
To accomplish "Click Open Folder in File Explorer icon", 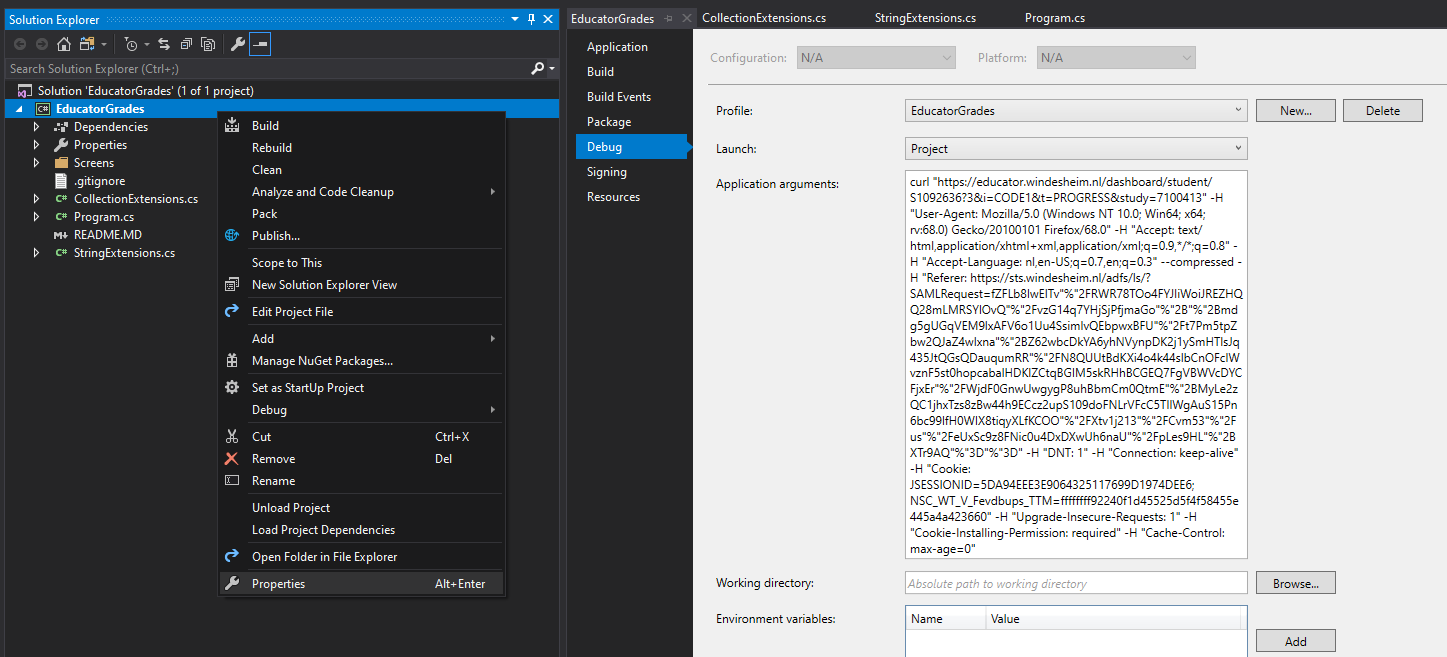I will click(x=232, y=557).
